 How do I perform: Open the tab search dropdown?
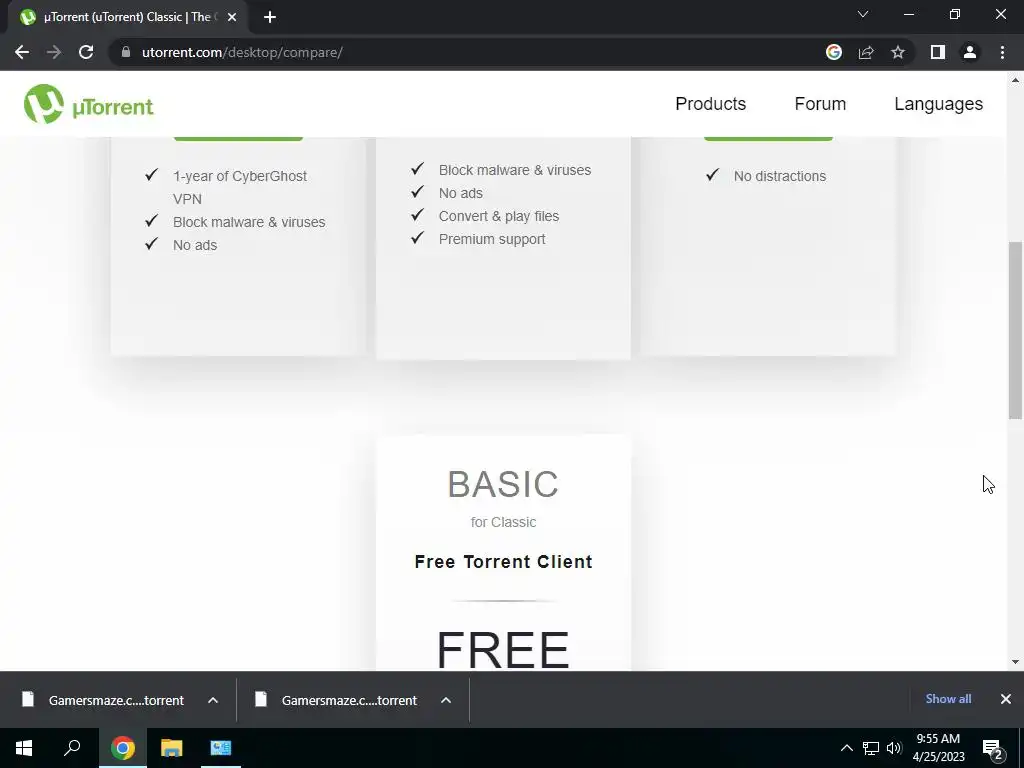[863, 14]
